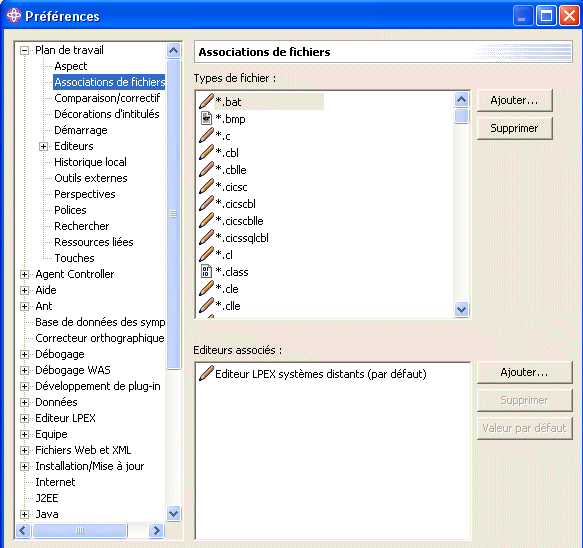Click the pencil icon next to *.cicssqlcbl

206,237
